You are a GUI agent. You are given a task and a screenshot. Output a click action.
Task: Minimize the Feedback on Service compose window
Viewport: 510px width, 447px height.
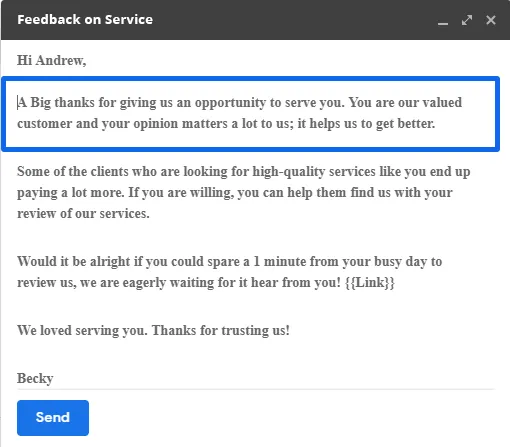tap(443, 20)
